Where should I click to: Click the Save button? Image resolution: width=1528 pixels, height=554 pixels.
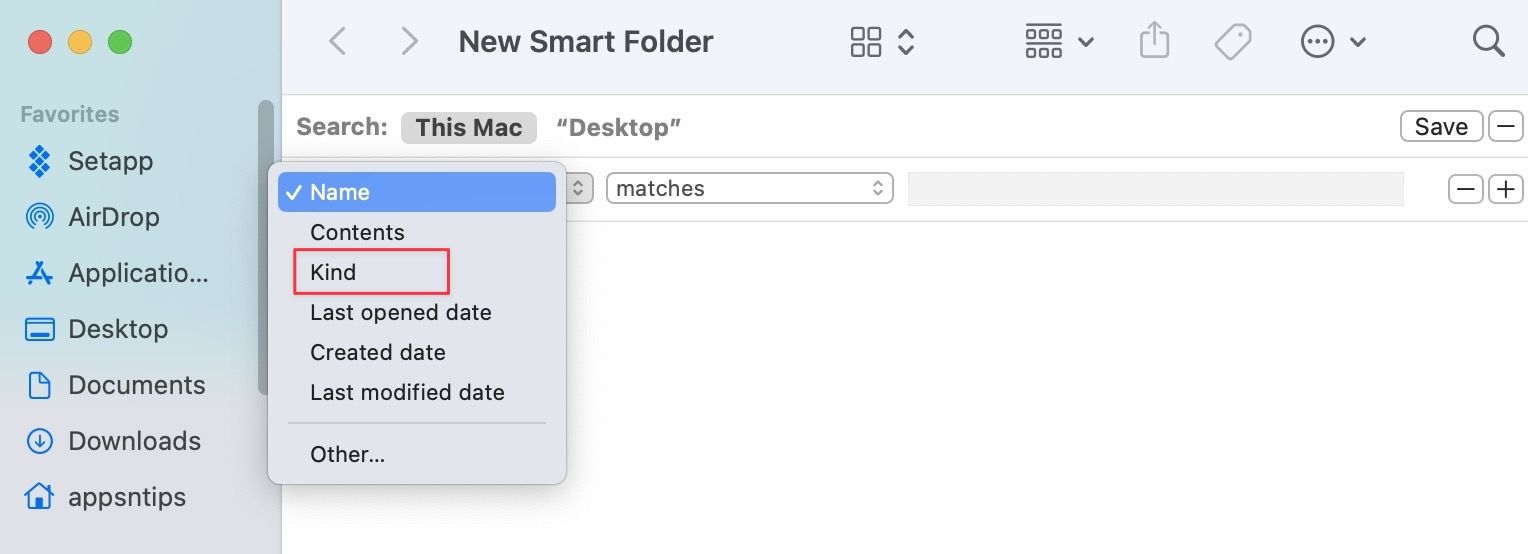pos(1441,127)
